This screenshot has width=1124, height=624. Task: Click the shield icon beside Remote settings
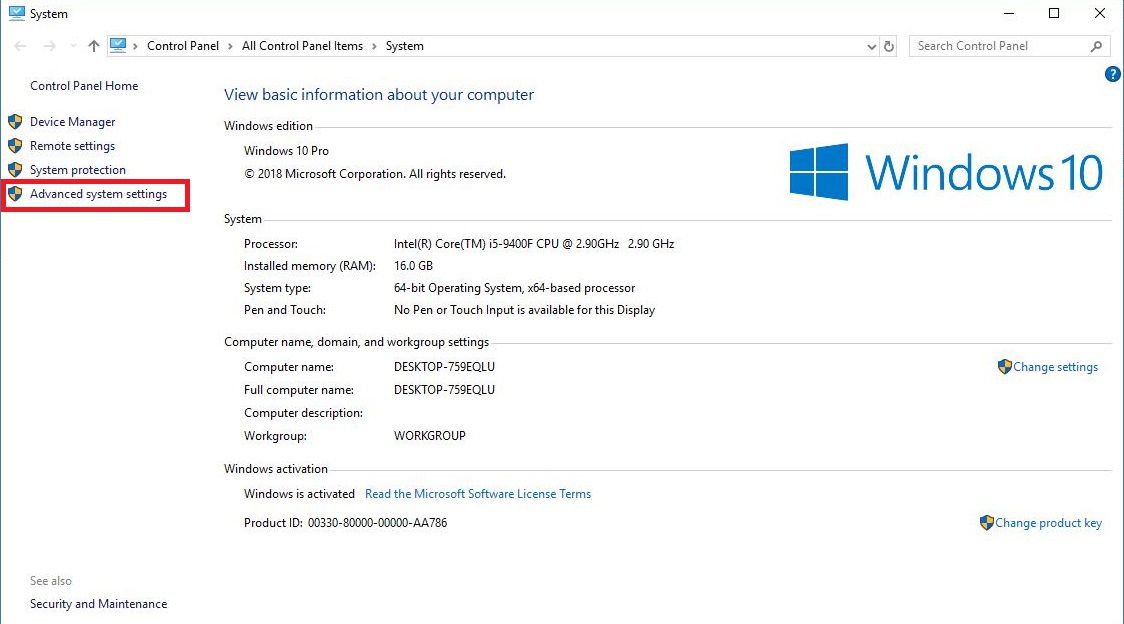pyautogui.click(x=15, y=146)
